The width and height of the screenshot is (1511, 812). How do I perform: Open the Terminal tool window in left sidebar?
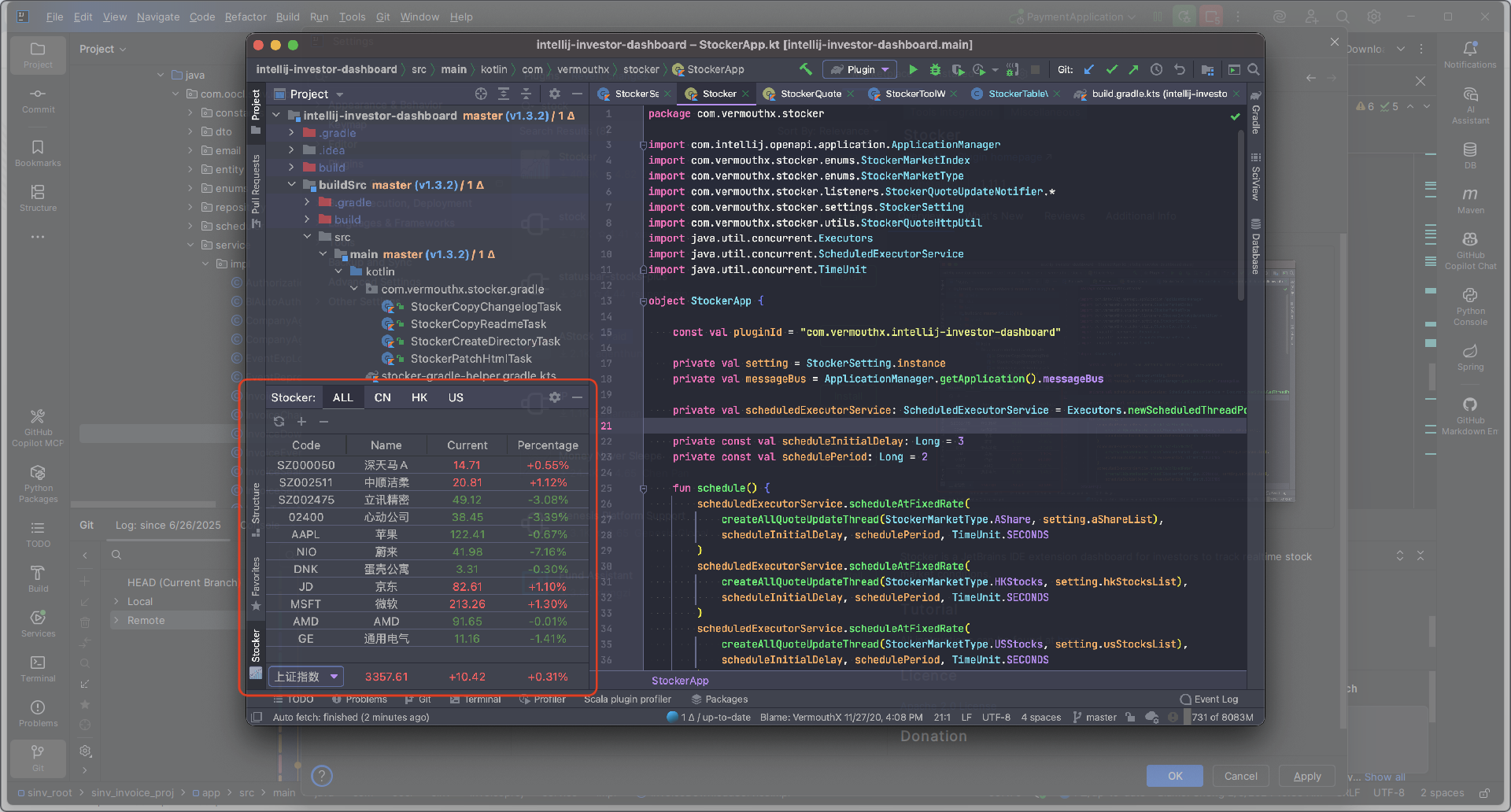(x=38, y=669)
